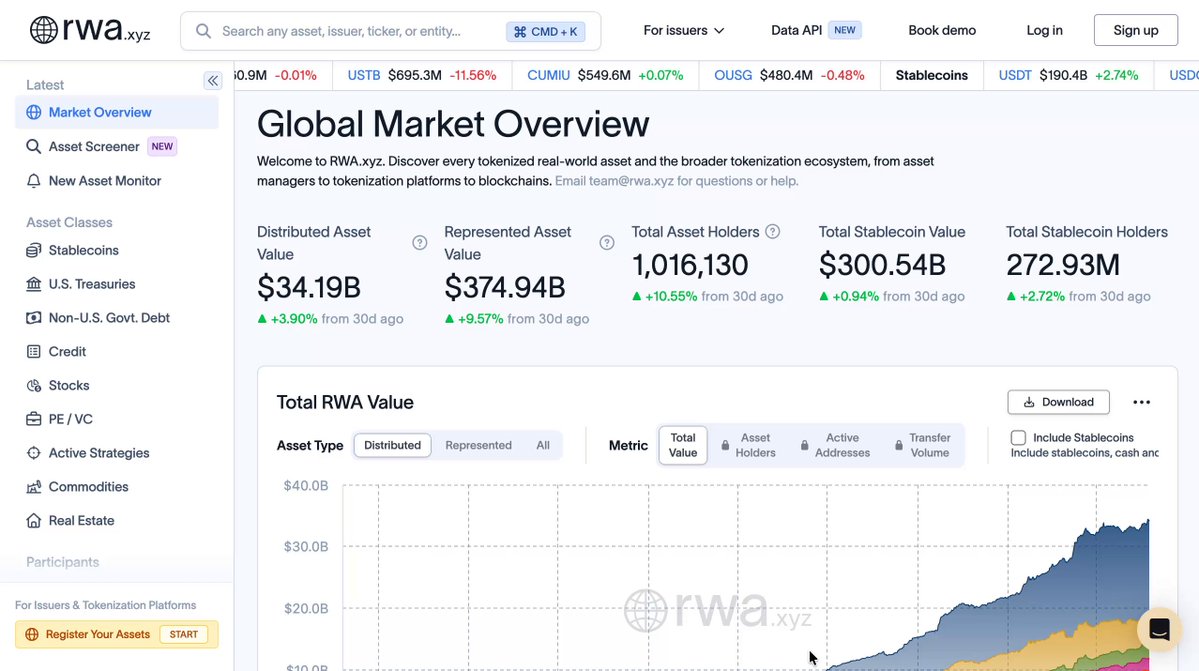
Task: Click the Credit list icon
Action: [x=34, y=352]
